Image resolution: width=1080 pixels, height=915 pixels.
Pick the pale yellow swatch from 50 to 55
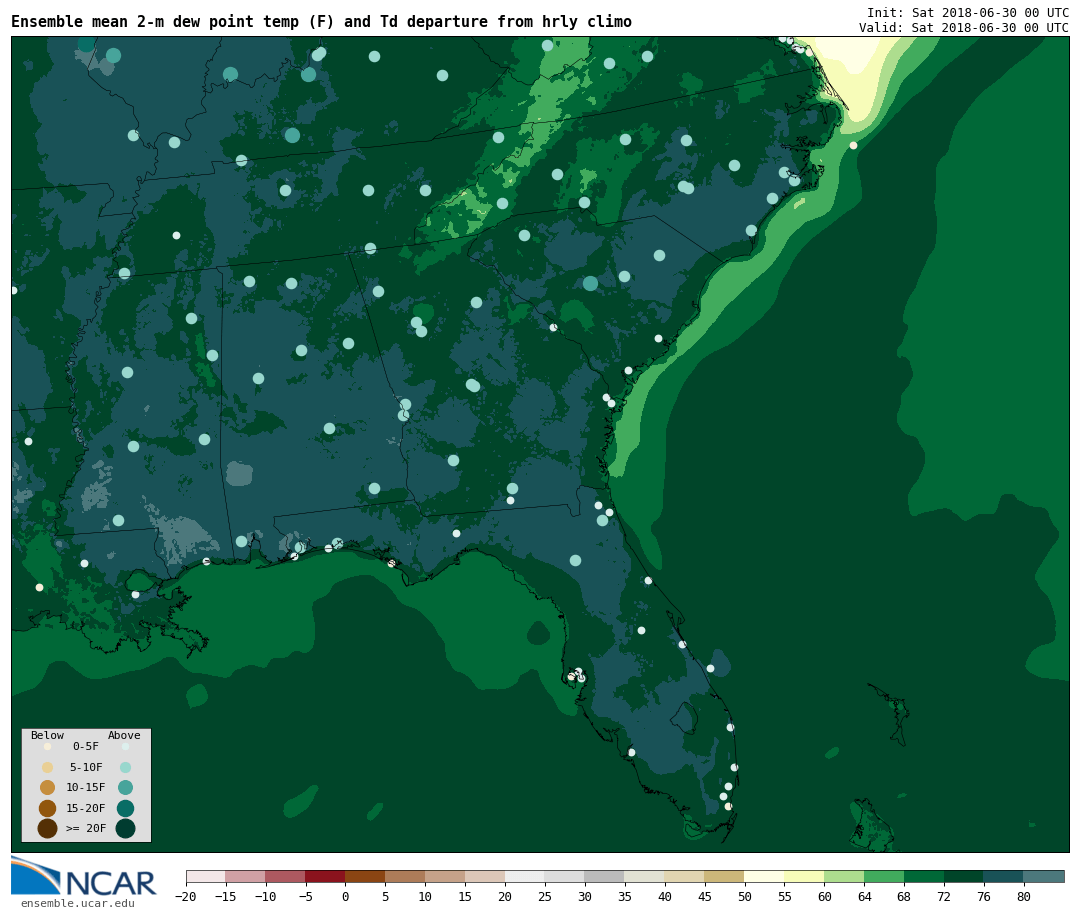click(x=765, y=876)
